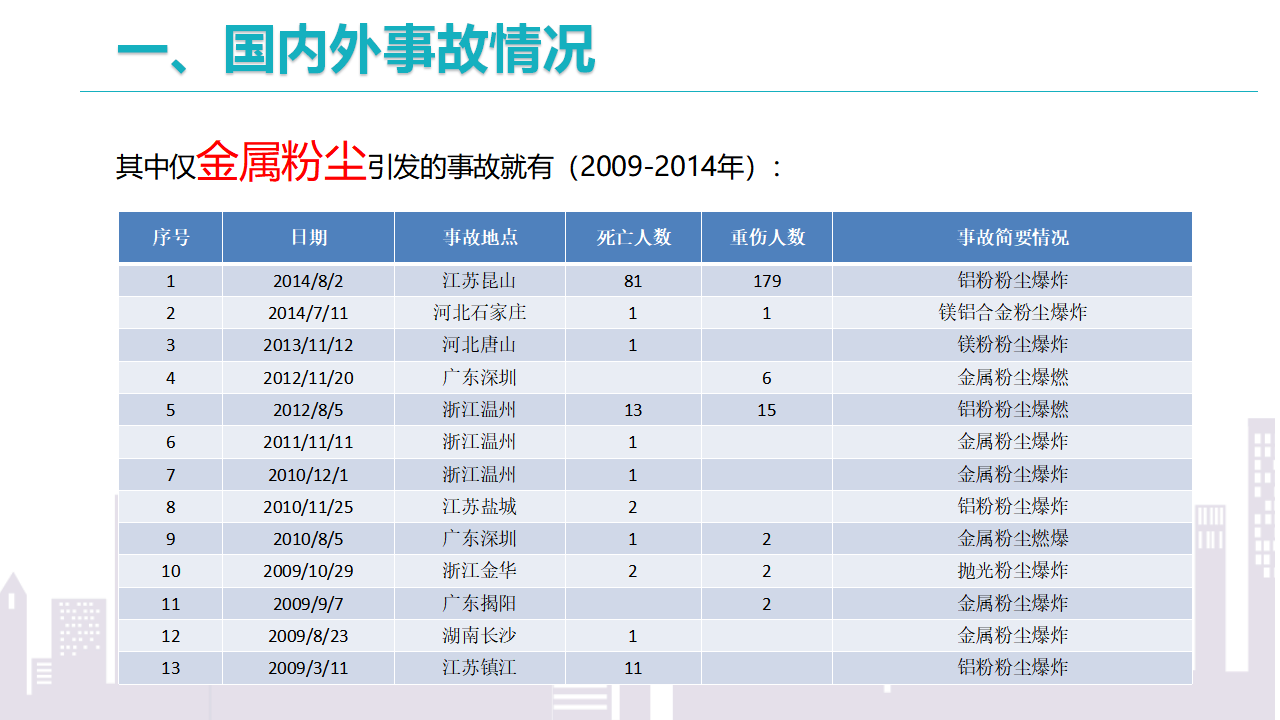Click the 2009-2014年 text in subtitle
The image size is (1280, 720).
662,167
